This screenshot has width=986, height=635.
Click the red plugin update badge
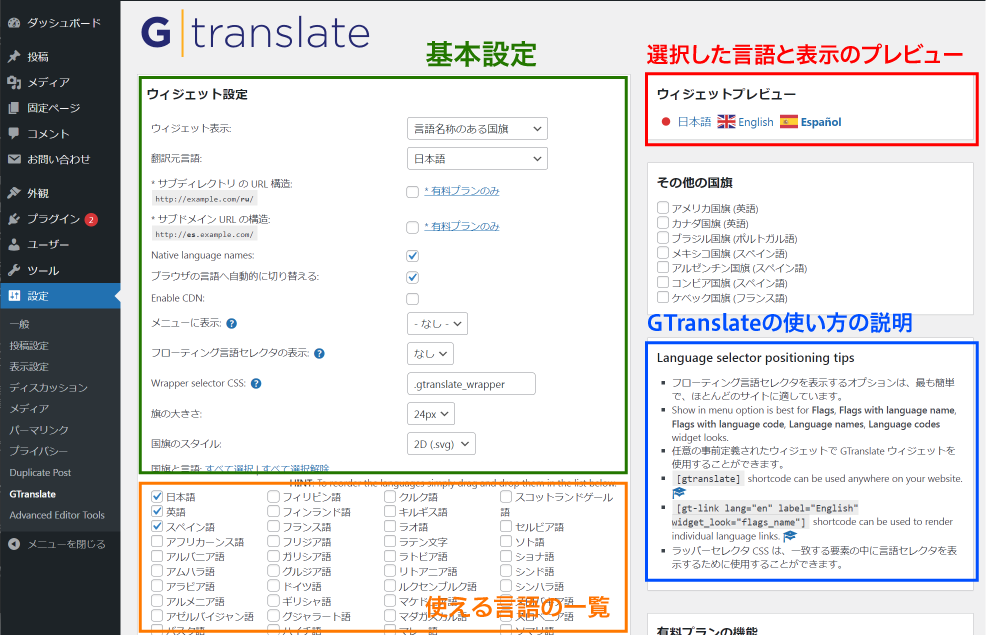click(91, 219)
